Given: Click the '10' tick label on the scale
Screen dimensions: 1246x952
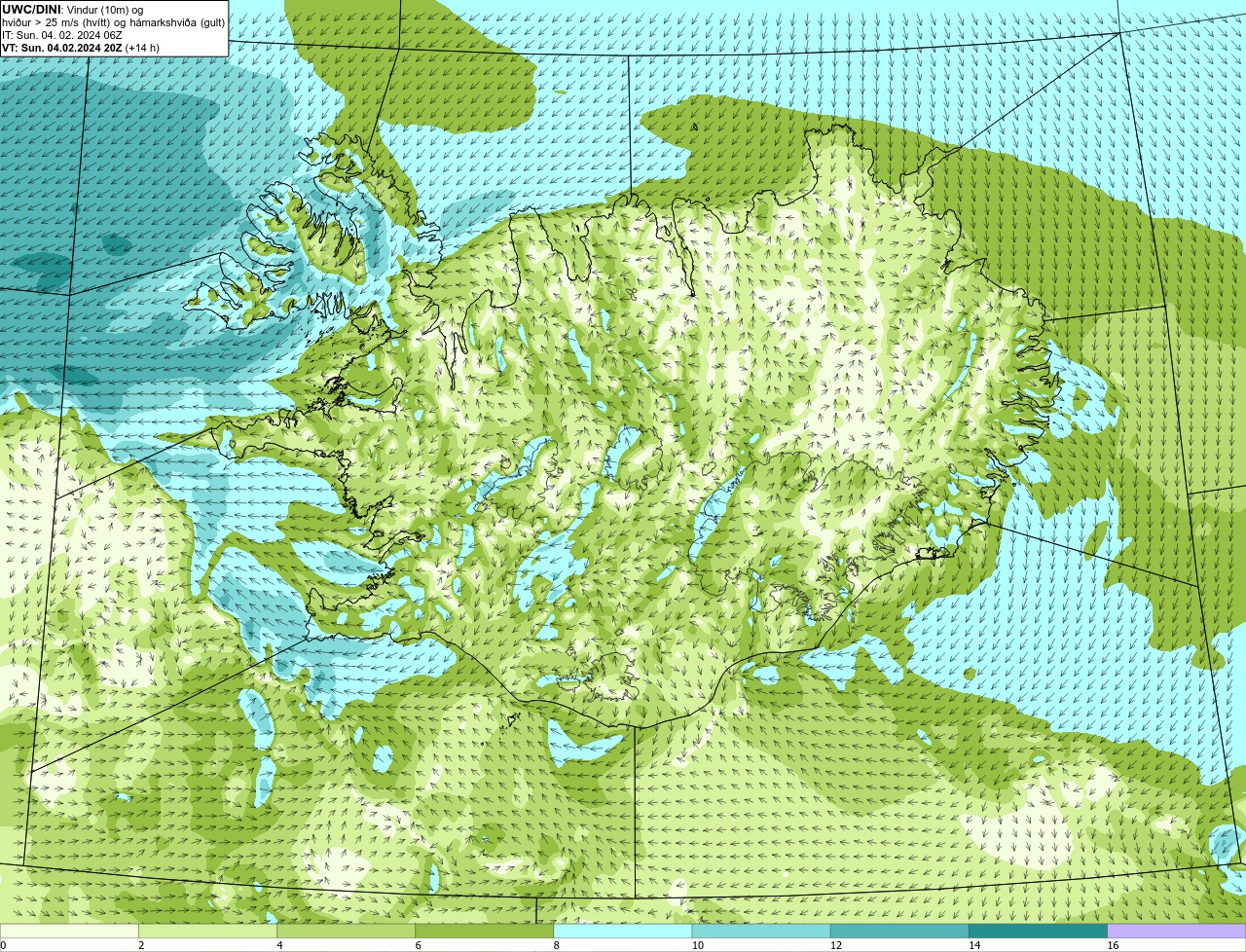Looking at the screenshot, I should pyautogui.click(x=698, y=945).
